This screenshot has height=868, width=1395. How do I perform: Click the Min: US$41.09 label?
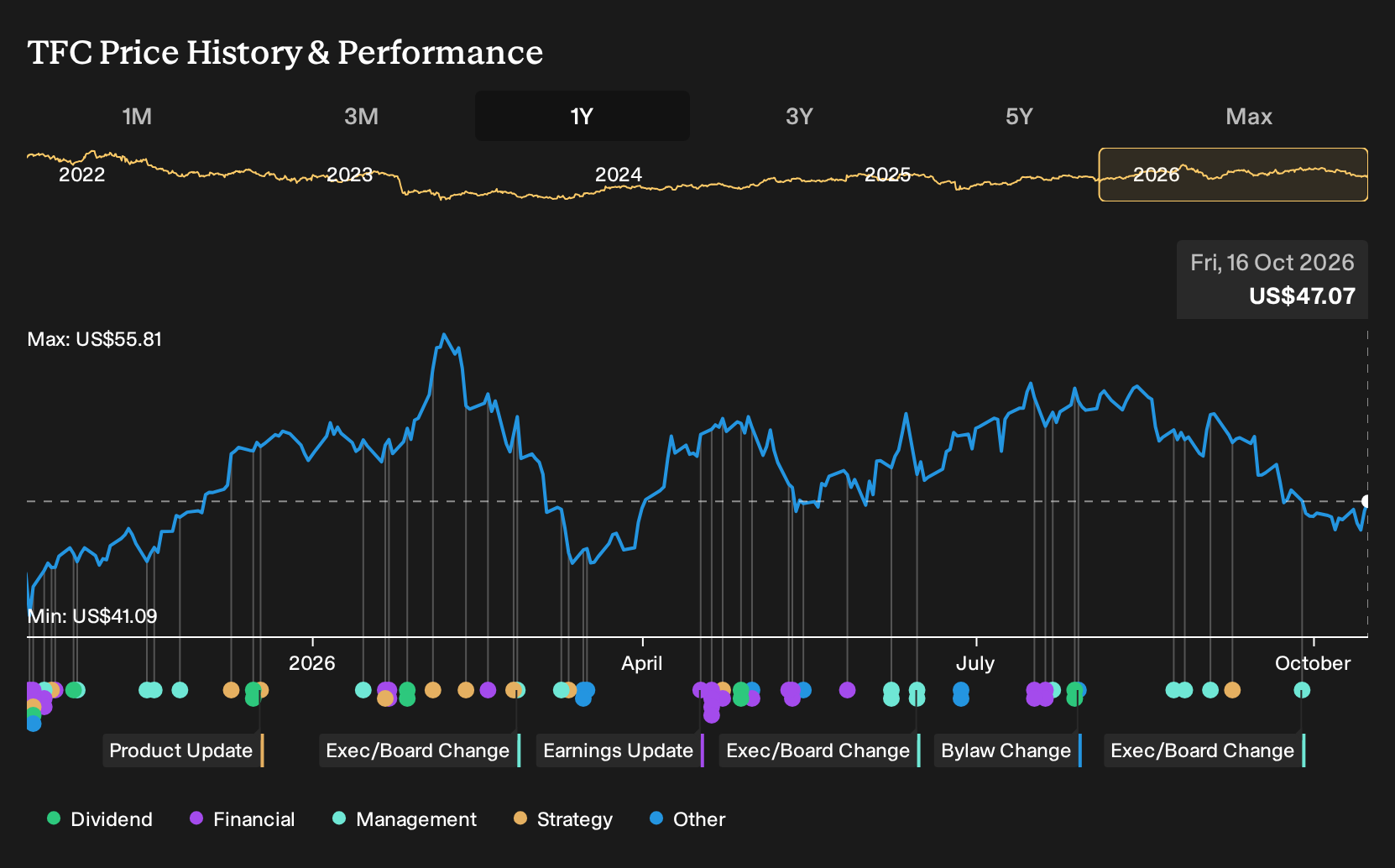tap(92, 616)
